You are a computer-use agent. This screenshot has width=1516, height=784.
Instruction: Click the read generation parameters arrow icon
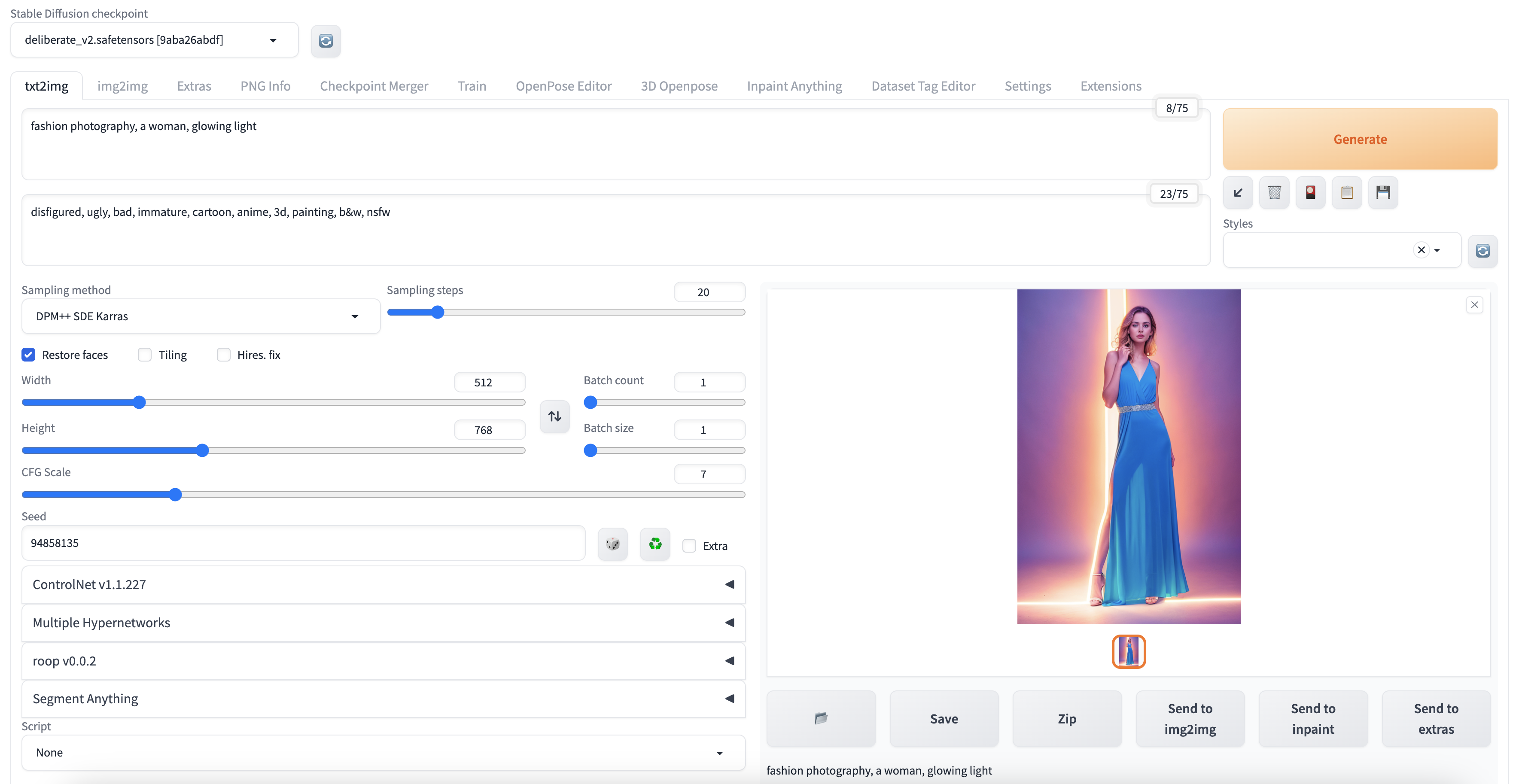[x=1238, y=192]
